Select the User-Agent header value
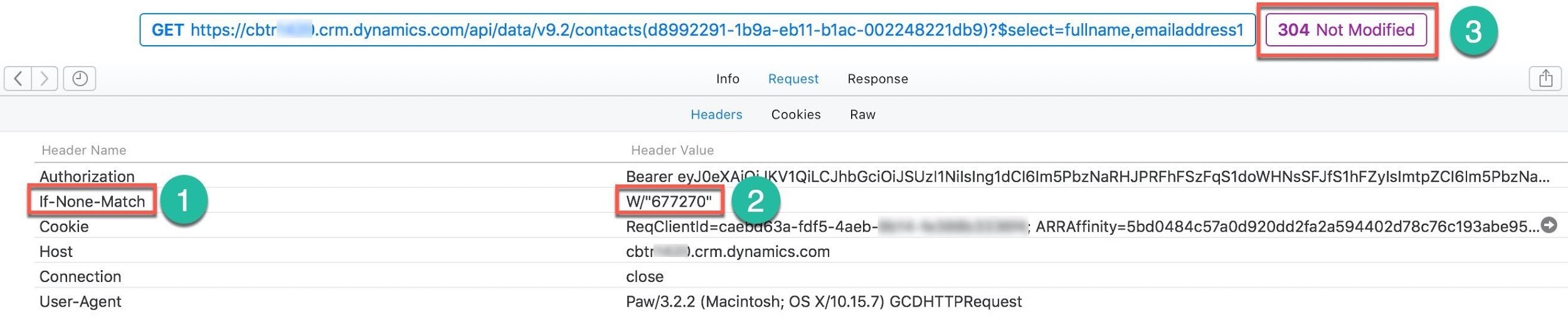Image resolution: width=1568 pixels, height=326 pixels. tap(824, 302)
